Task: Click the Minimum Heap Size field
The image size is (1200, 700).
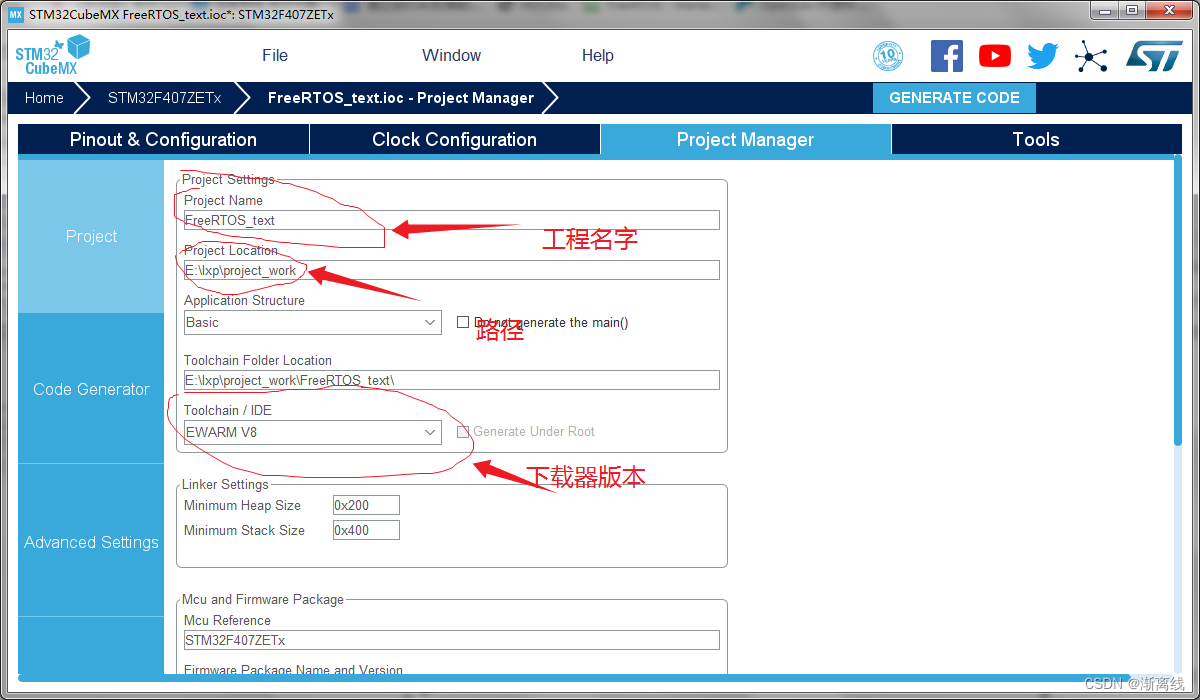Action: click(x=366, y=505)
